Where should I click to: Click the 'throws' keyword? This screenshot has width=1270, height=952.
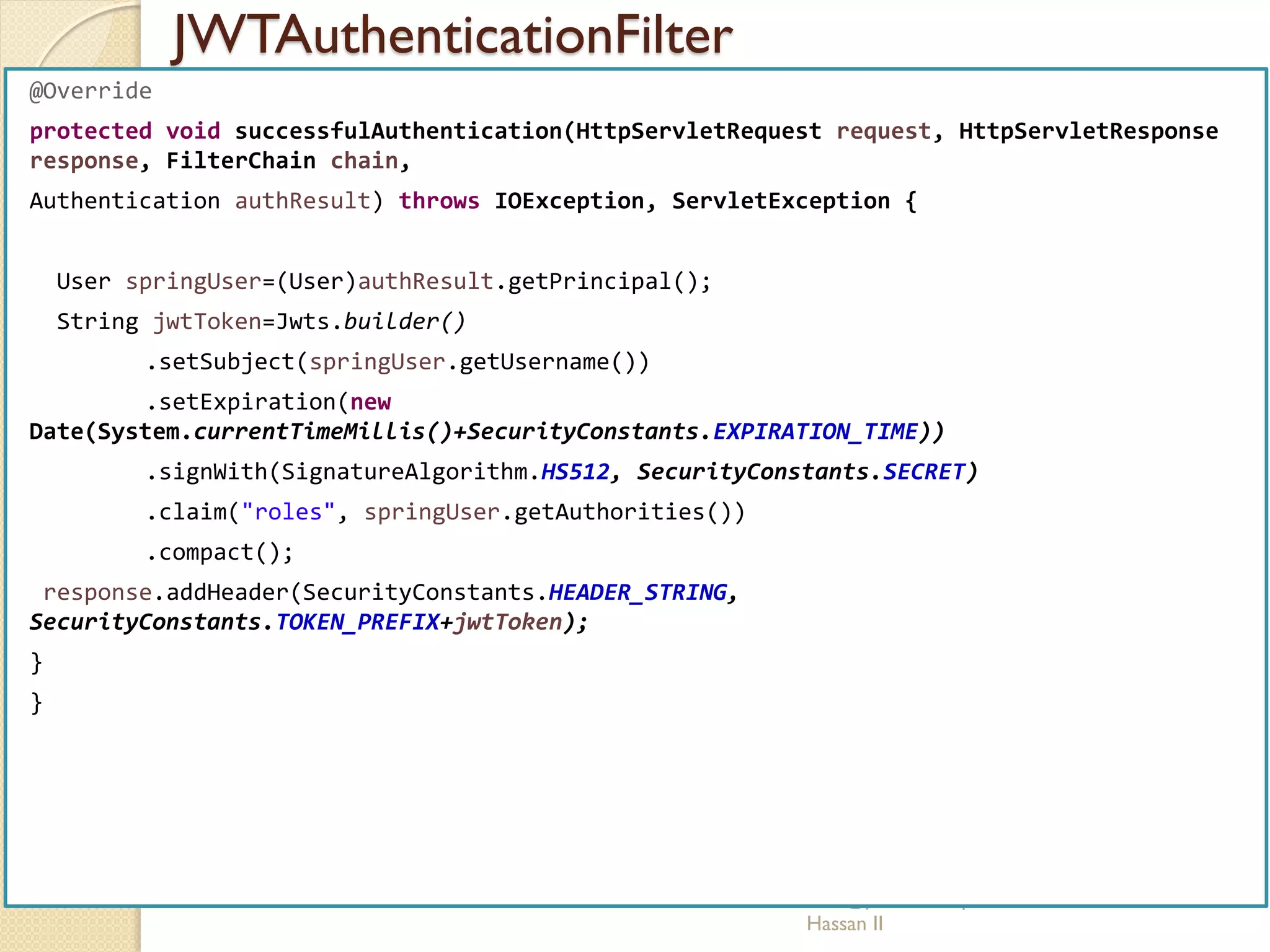pyautogui.click(x=439, y=201)
